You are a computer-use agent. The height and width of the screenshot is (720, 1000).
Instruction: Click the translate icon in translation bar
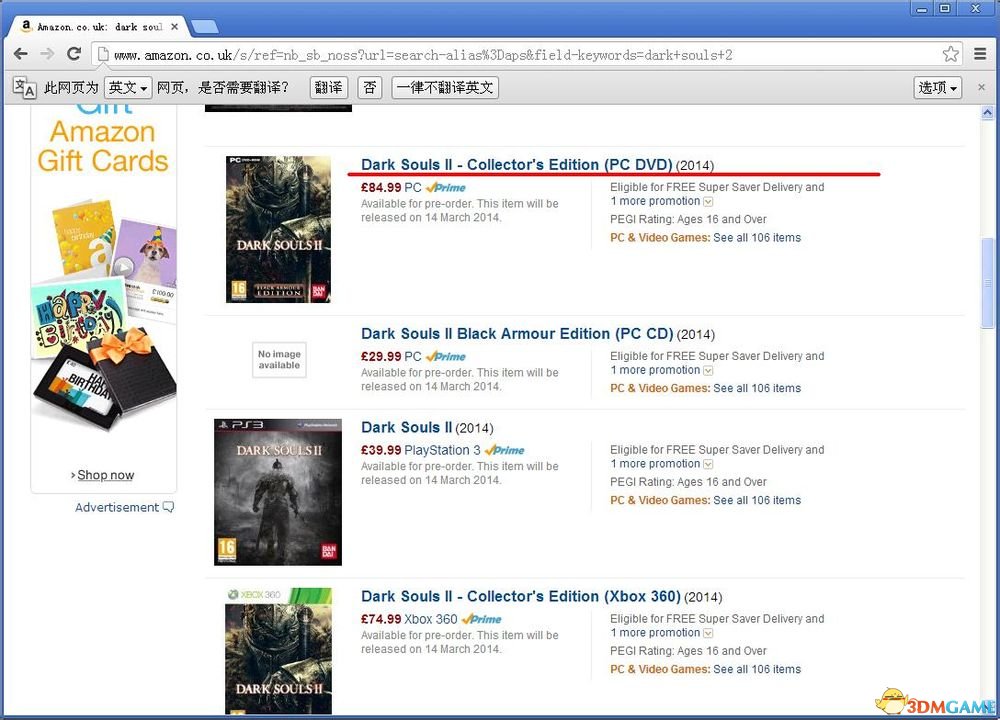tap(25, 87)
